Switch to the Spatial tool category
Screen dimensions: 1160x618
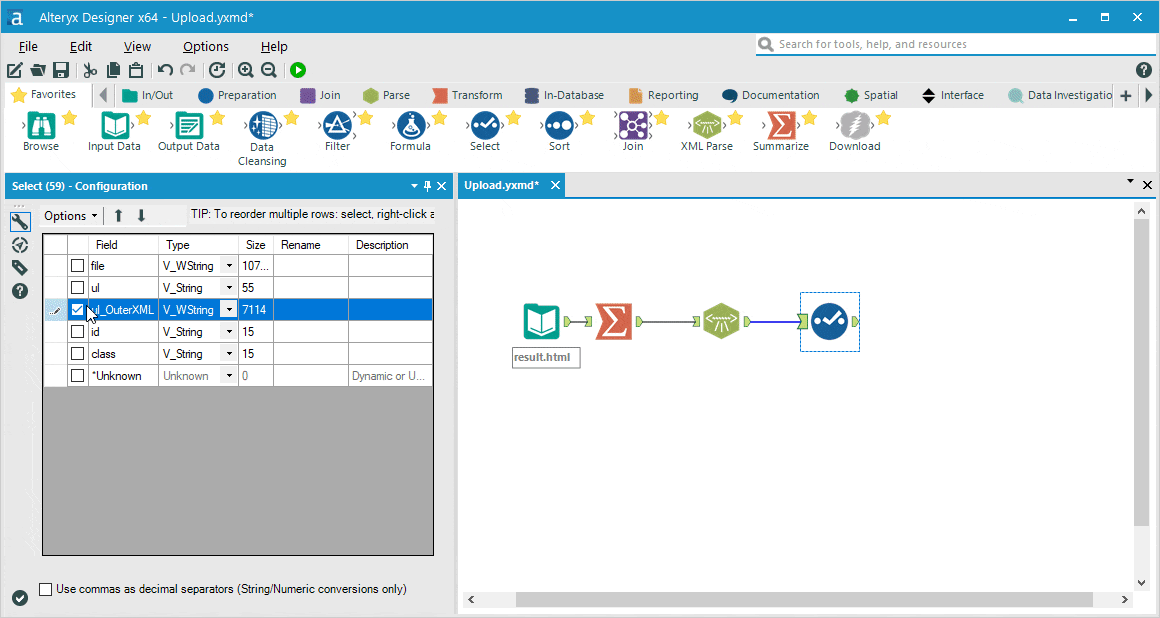tap(871, 95)
